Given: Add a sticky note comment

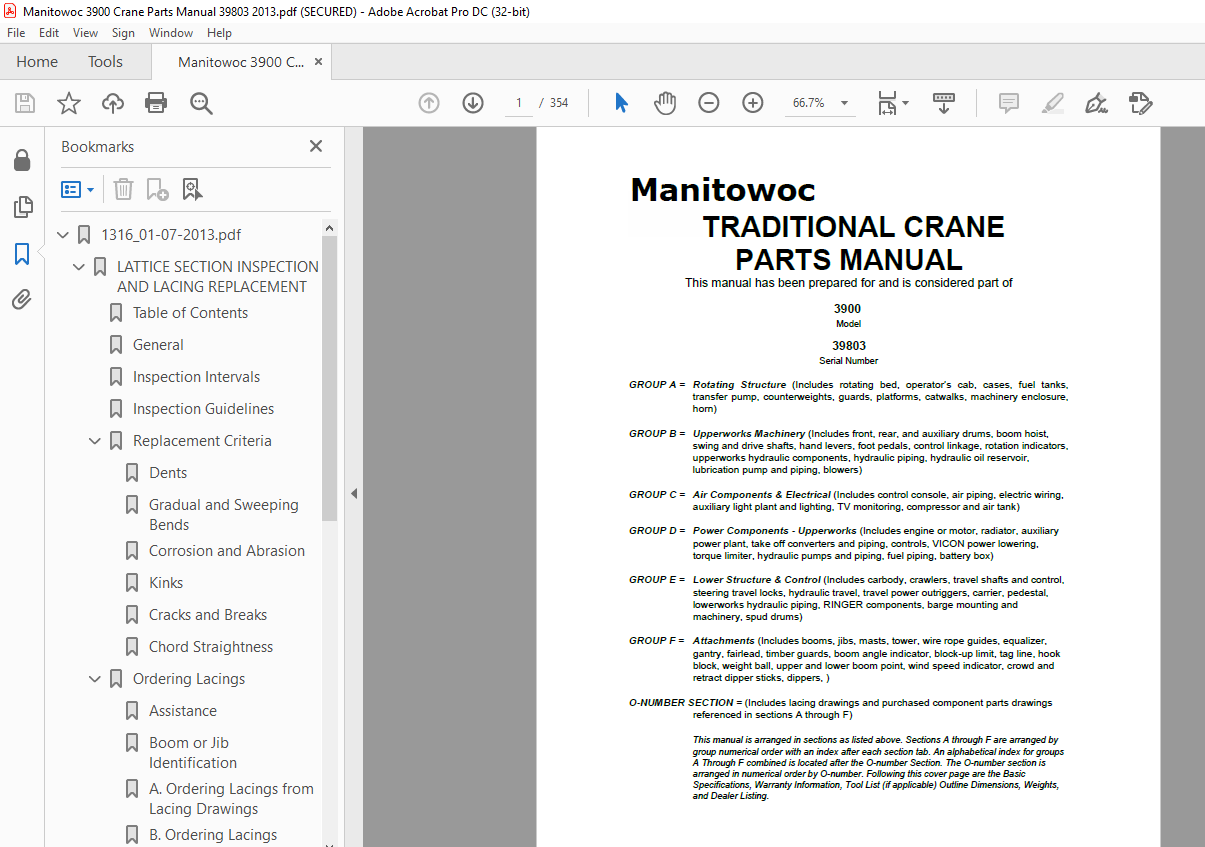Looking at the screenshot, I should point(1009,103).
